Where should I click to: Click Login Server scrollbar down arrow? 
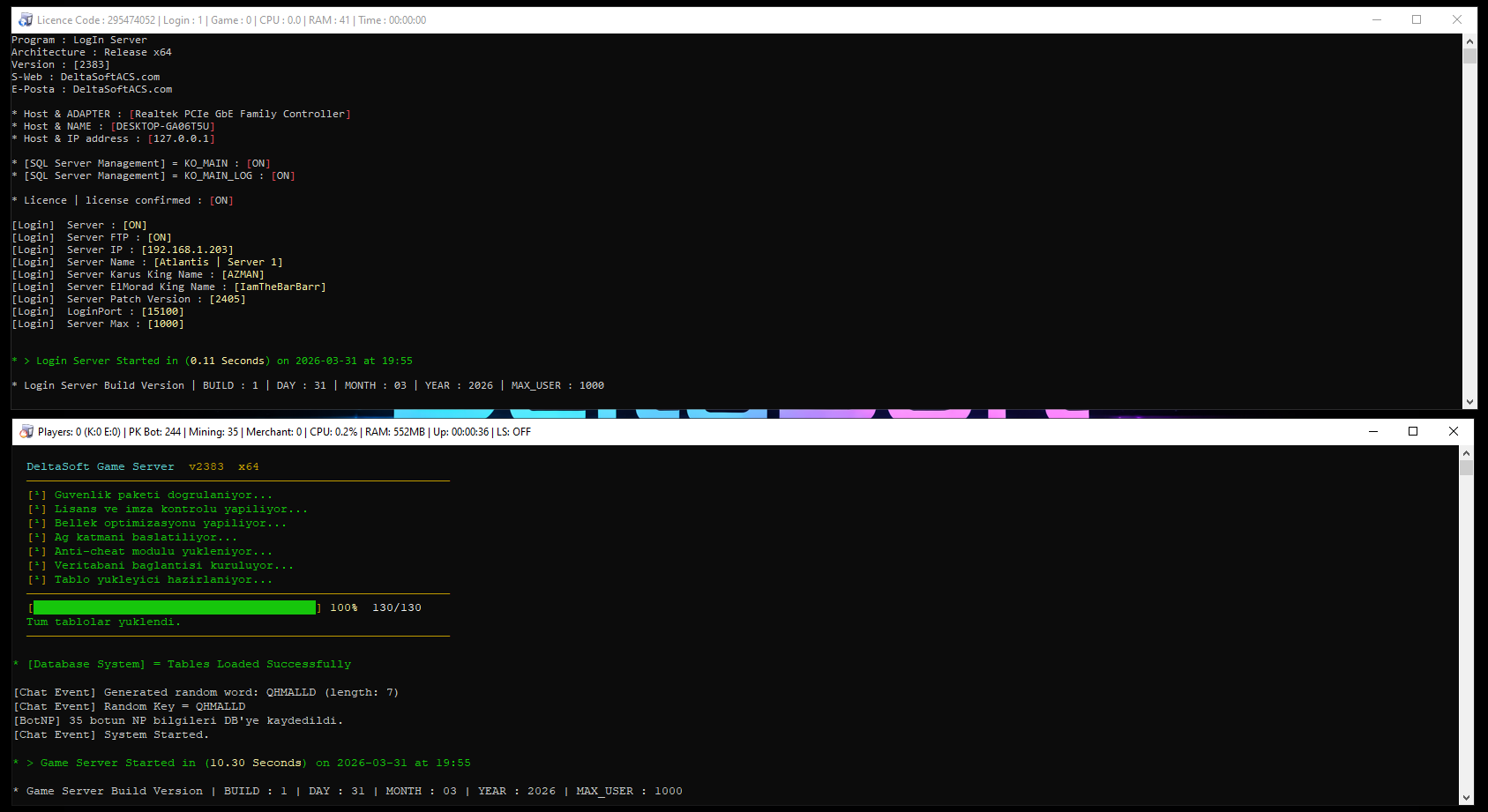tap(1469, 402)
